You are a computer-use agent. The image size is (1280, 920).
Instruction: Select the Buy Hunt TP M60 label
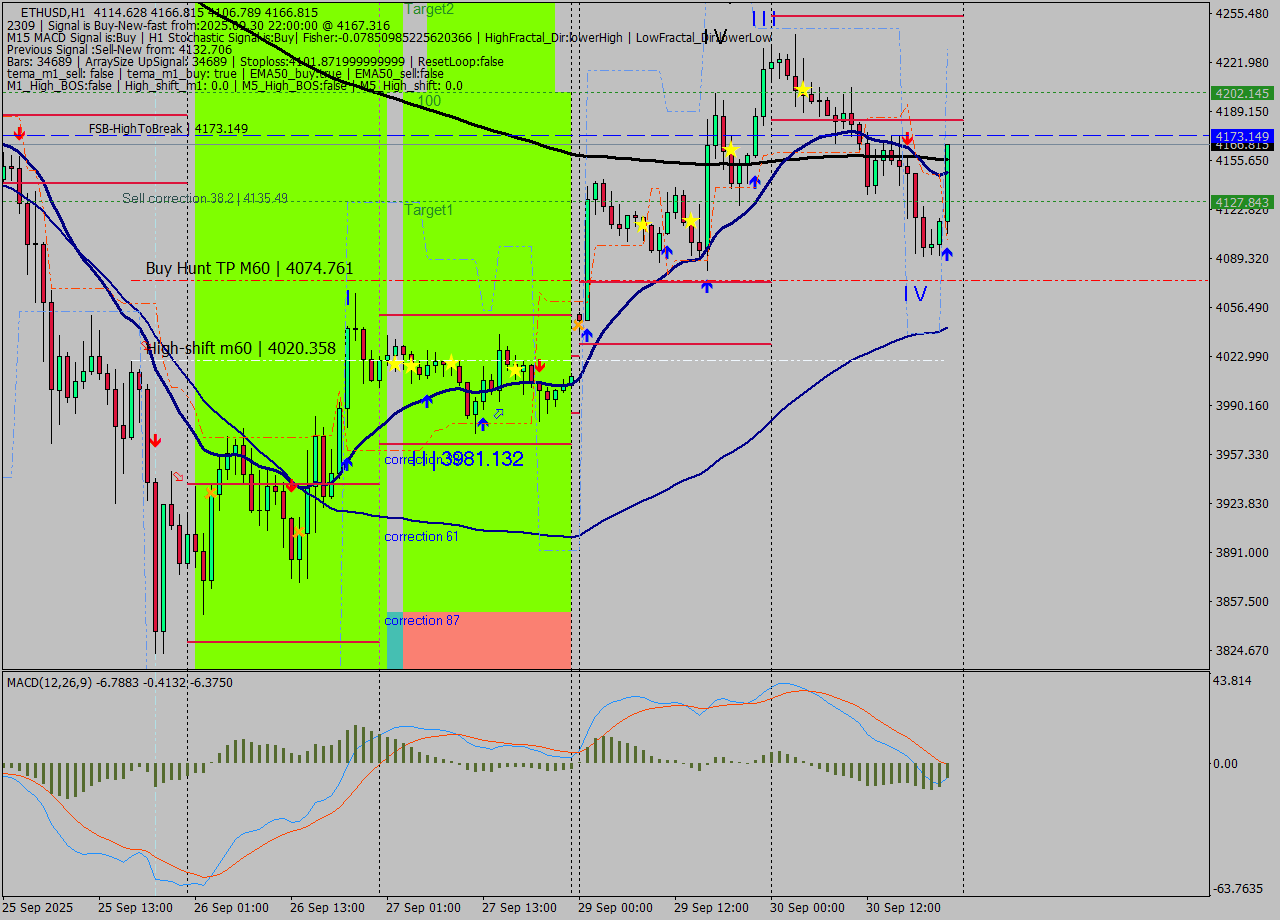[x=249, y=268]
